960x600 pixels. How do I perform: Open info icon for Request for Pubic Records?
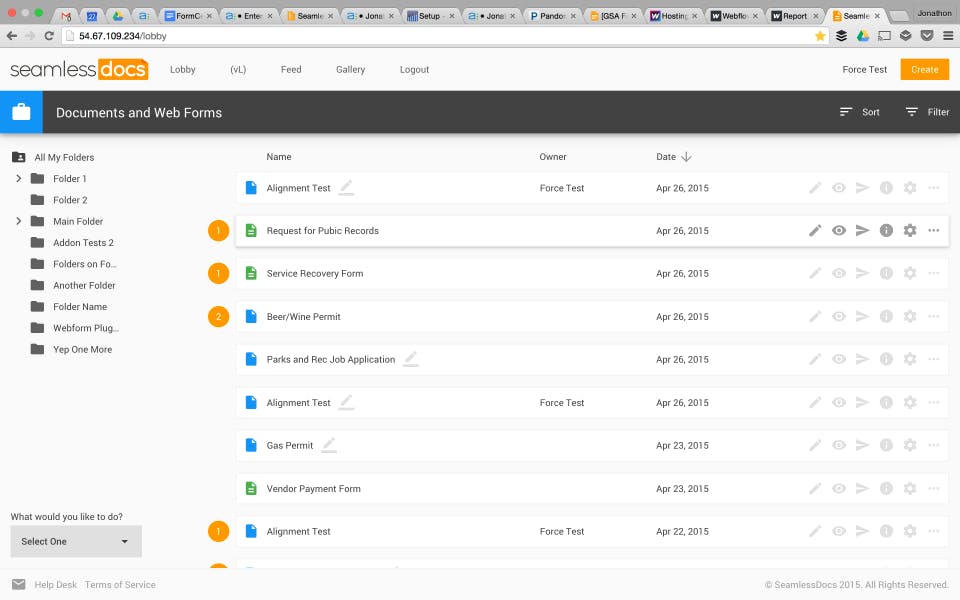point(886,231)
